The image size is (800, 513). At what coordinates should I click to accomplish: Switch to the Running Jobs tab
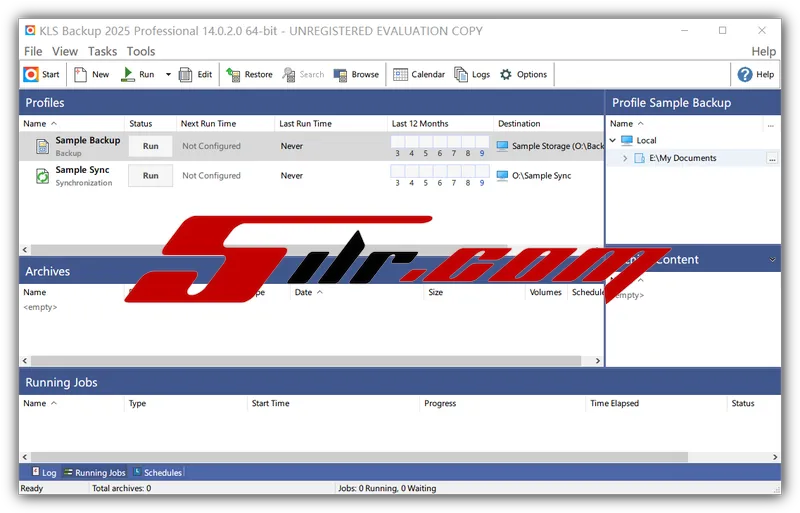[94, 473]
